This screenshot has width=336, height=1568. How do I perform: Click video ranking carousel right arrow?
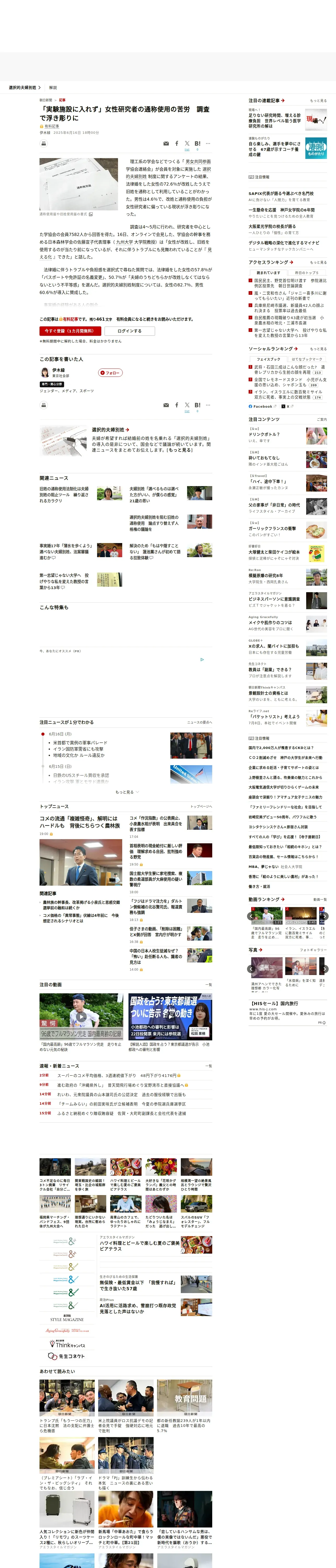pos(324,915)
